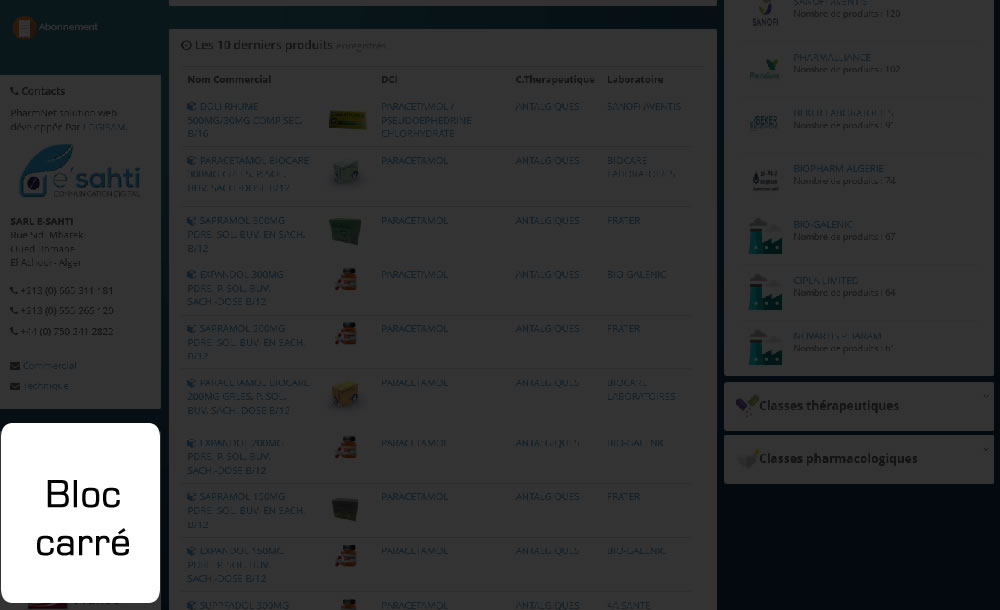Viewport: 1000px width, 610px height.
Task: Follow the LOGIRAM developer link
Action: (105, 127)
